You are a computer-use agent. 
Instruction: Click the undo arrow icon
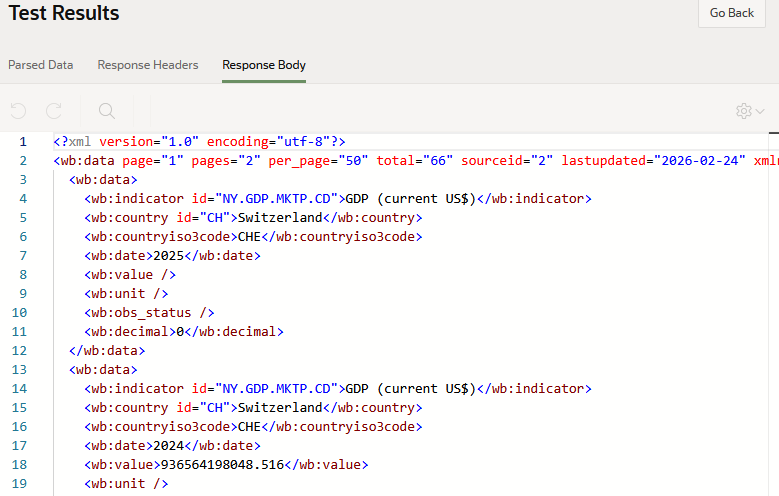pyautogui.click(x=18, y=110)
